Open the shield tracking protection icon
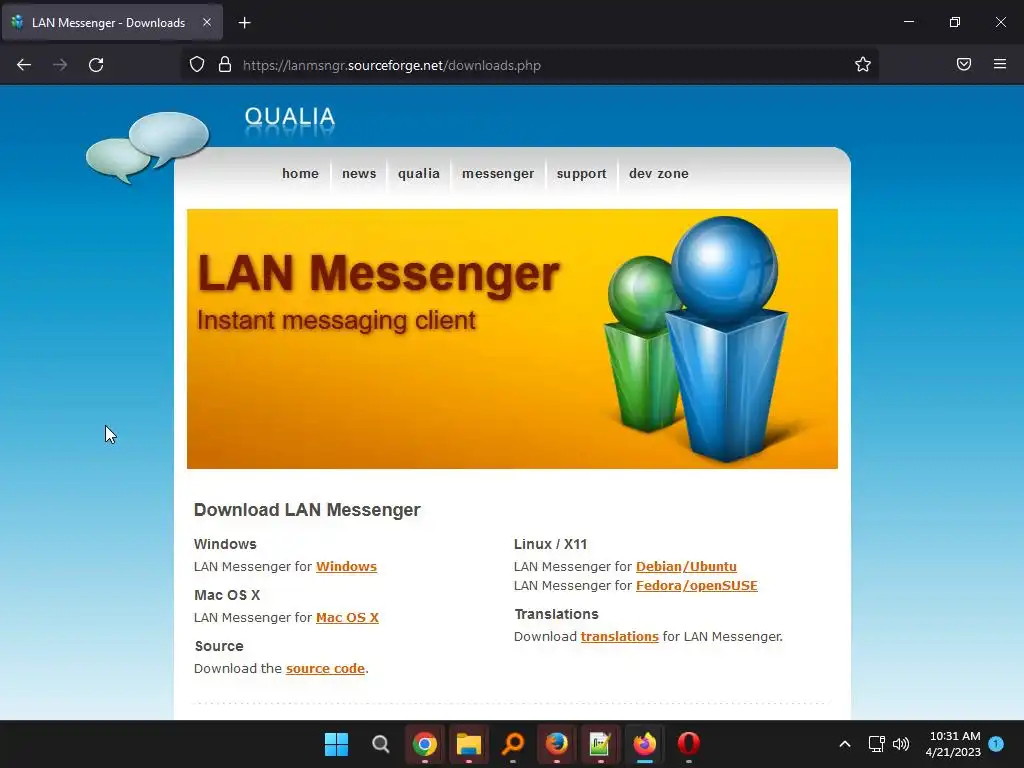 click(197, 65)
